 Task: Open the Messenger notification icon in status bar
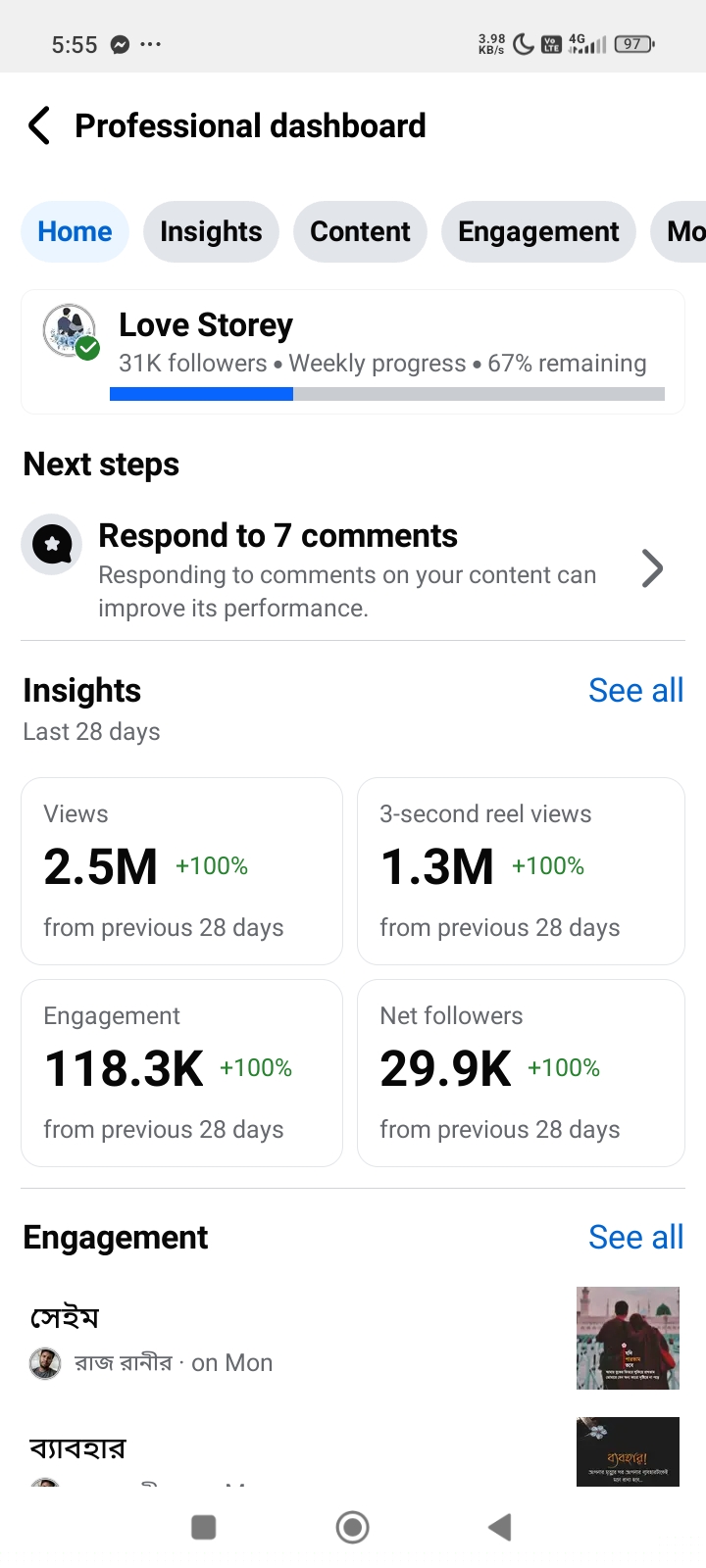click(120, 44)
